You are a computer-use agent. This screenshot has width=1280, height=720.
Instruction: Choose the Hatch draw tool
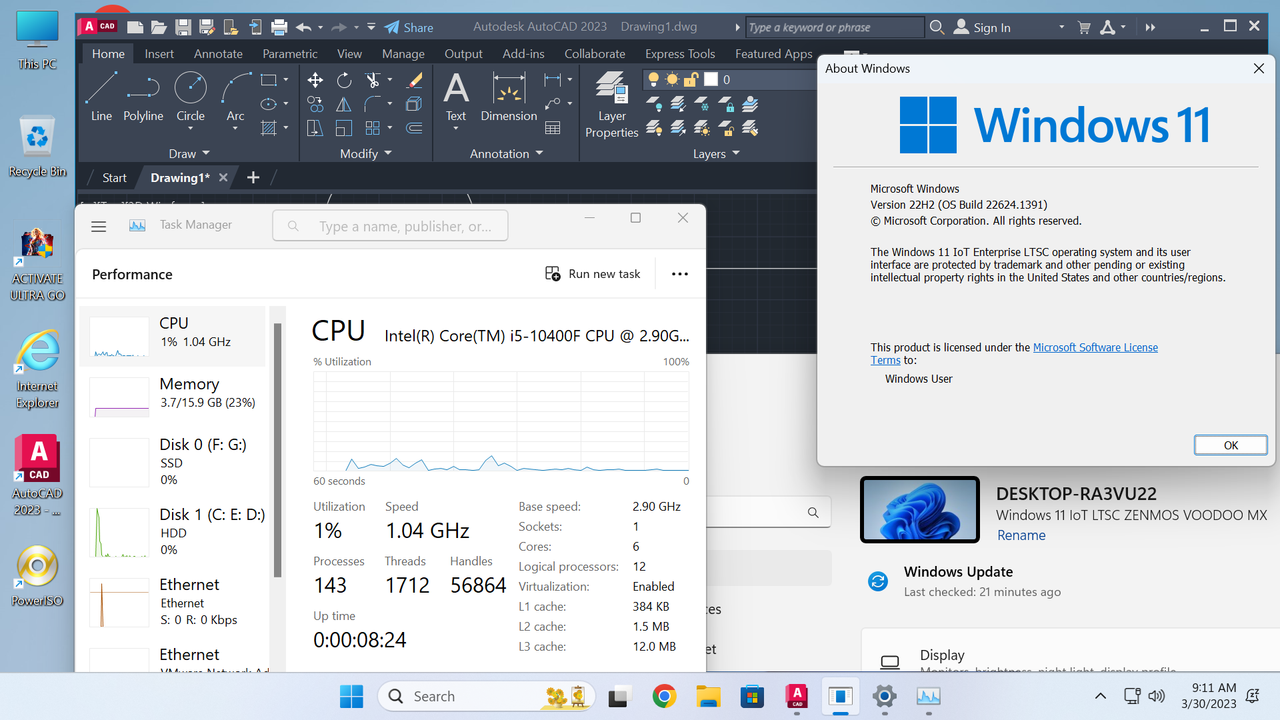pyautogui.click(x=268, y=128)
